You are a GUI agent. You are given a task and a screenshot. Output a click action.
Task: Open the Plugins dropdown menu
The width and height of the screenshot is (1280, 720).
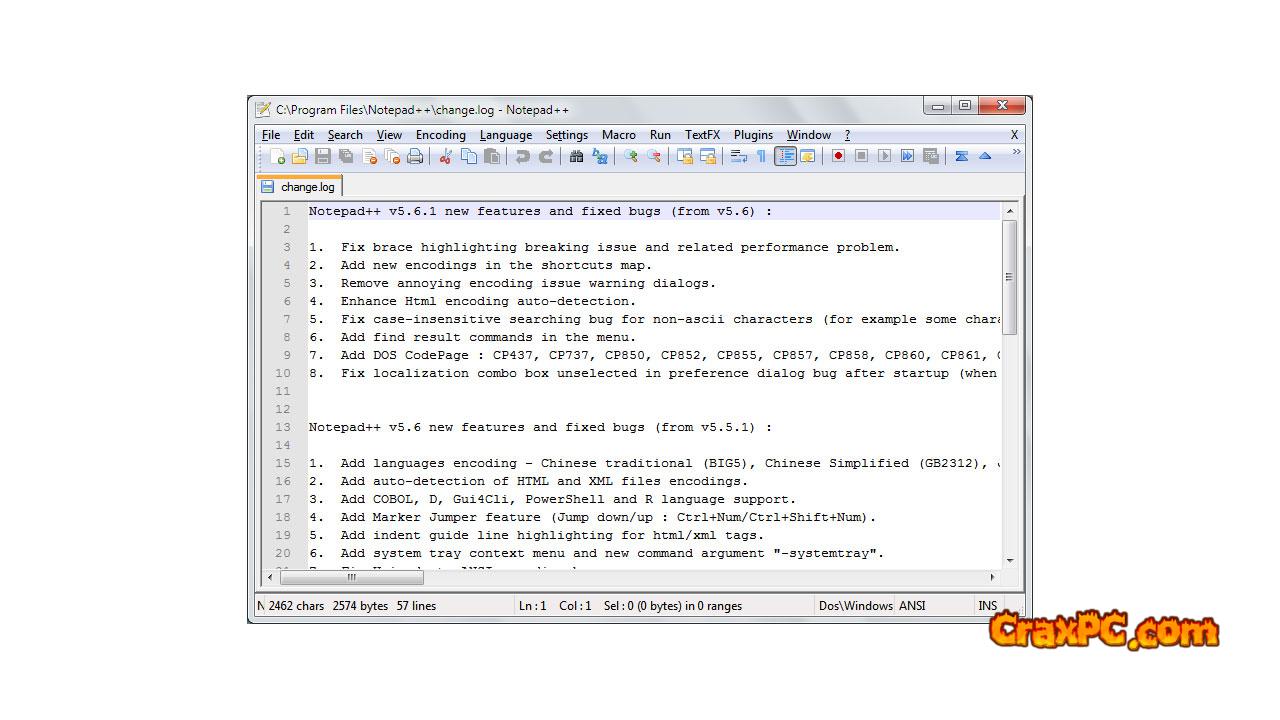pos(753,135)
